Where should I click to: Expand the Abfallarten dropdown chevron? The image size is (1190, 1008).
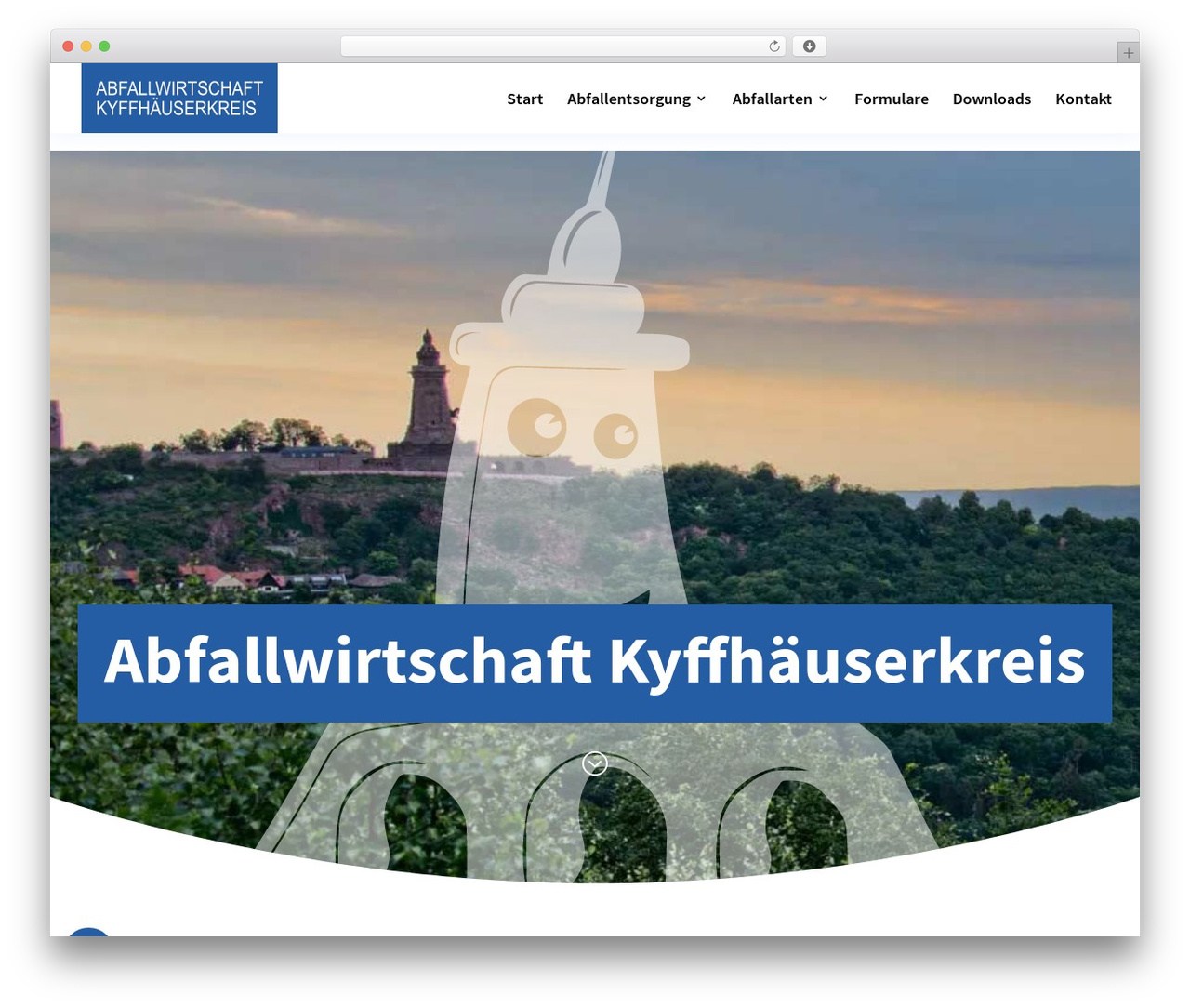coord(824,99)
